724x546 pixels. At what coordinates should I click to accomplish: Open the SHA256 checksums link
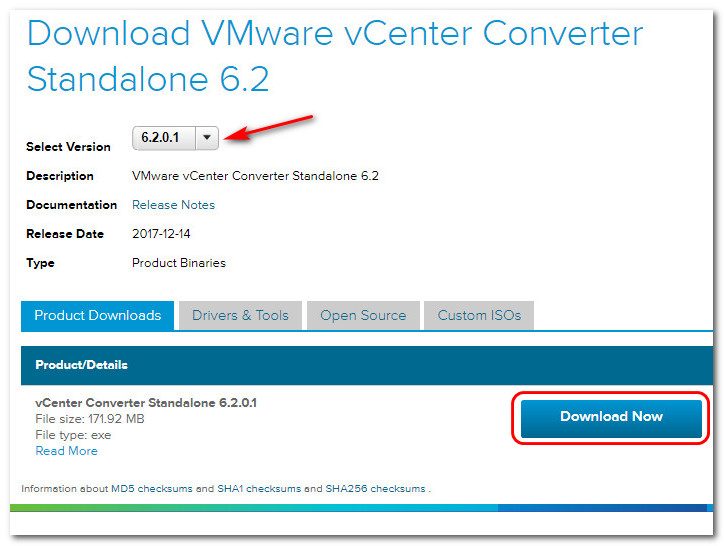375,489
